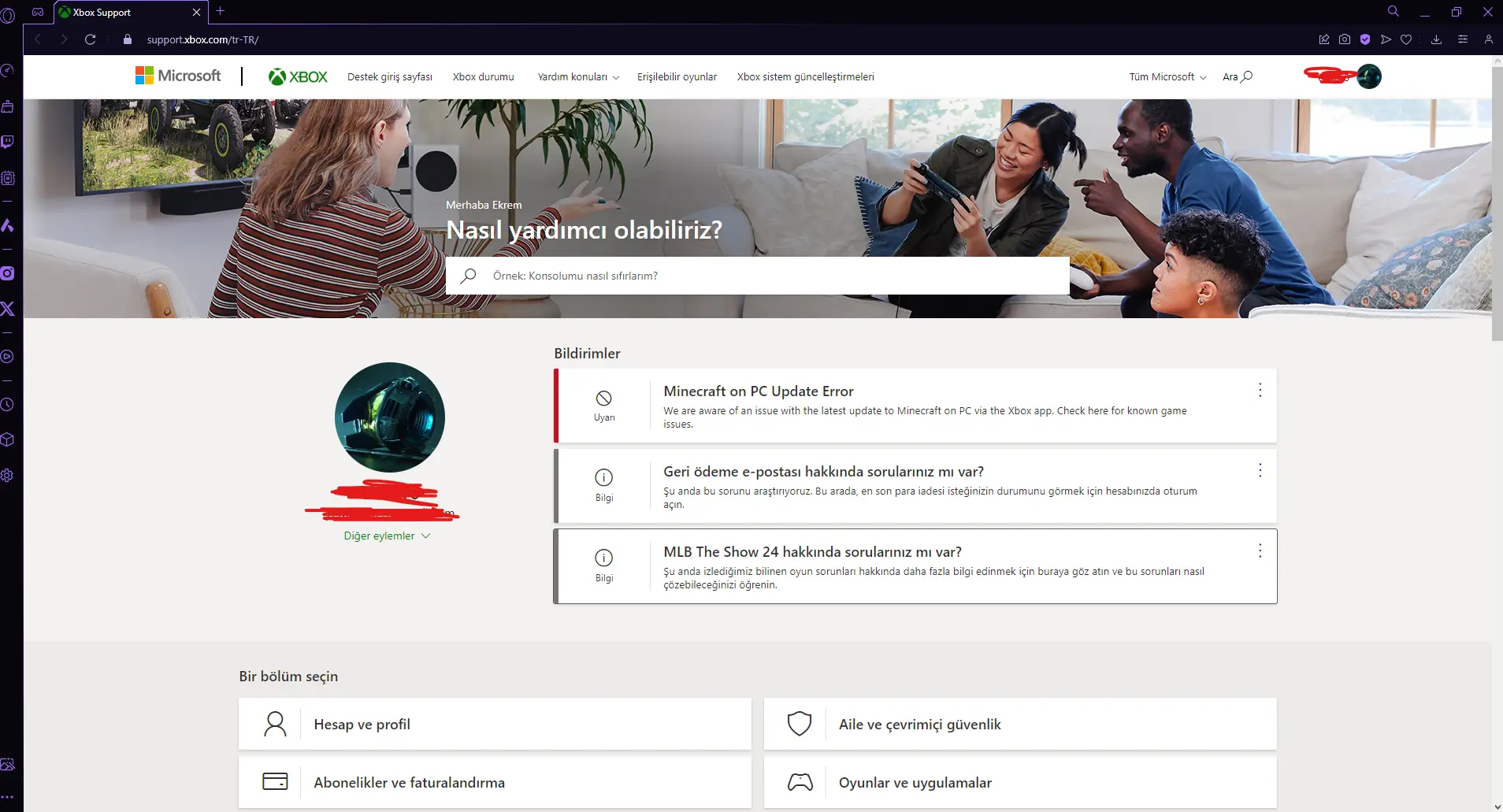Open options for Minecraft on PC Update Error
This screenshot has height=812, width=1503.
pyautogui.click(x=1260, y=390)
